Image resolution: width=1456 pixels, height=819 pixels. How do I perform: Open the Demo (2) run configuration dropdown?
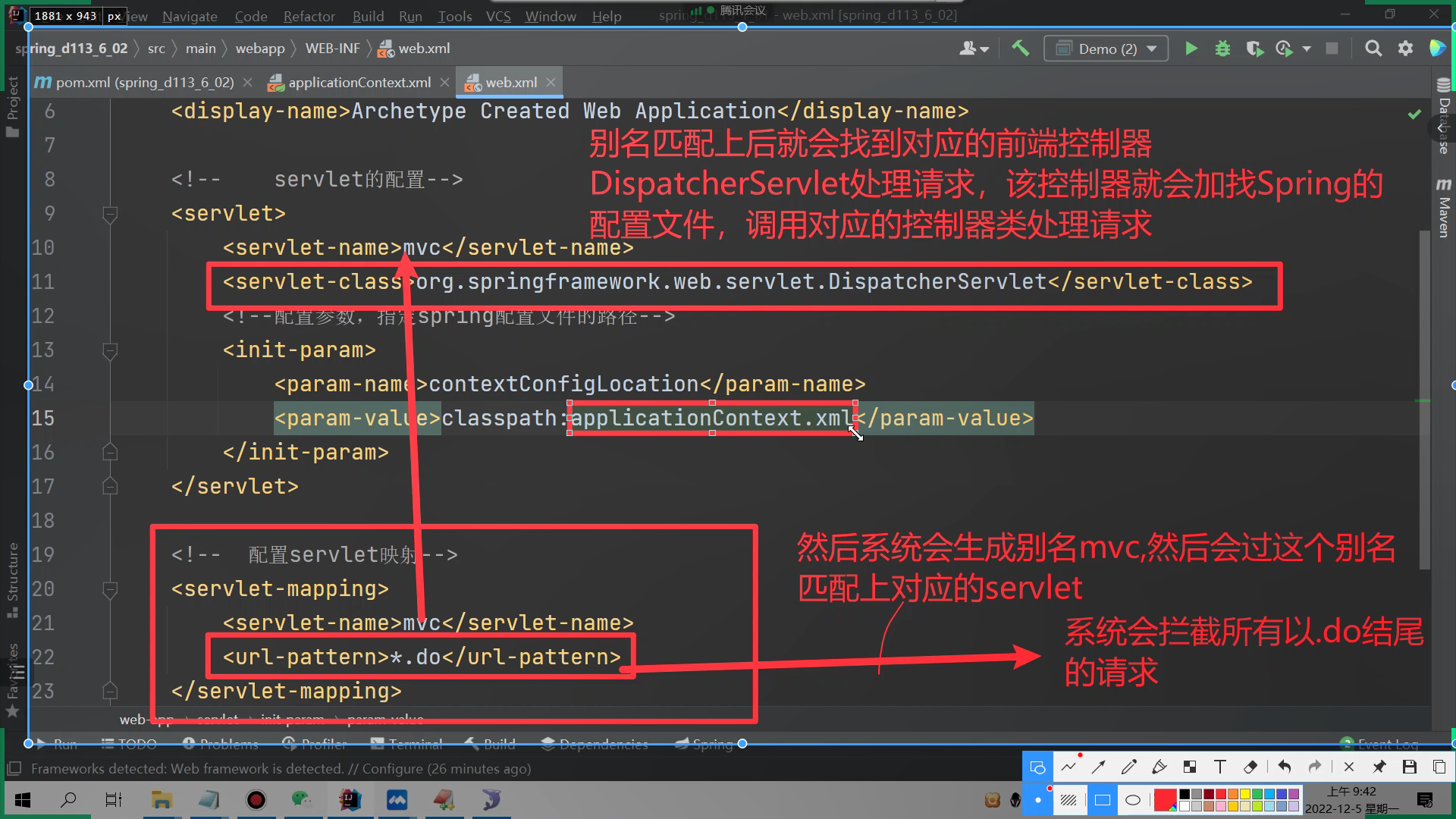(1151, 49)
